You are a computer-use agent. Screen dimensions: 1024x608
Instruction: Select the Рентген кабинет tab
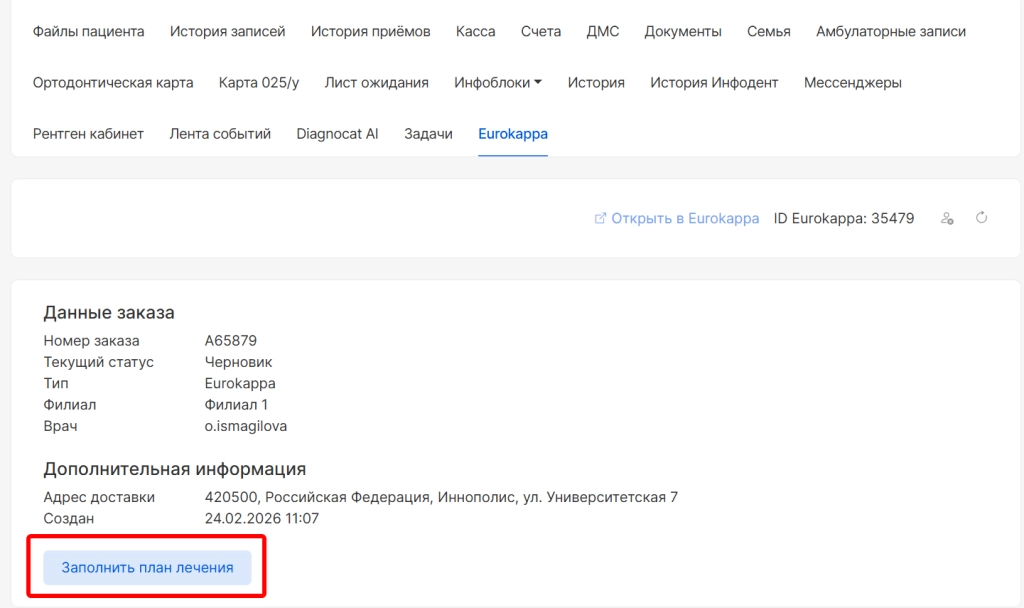[88, 134]
